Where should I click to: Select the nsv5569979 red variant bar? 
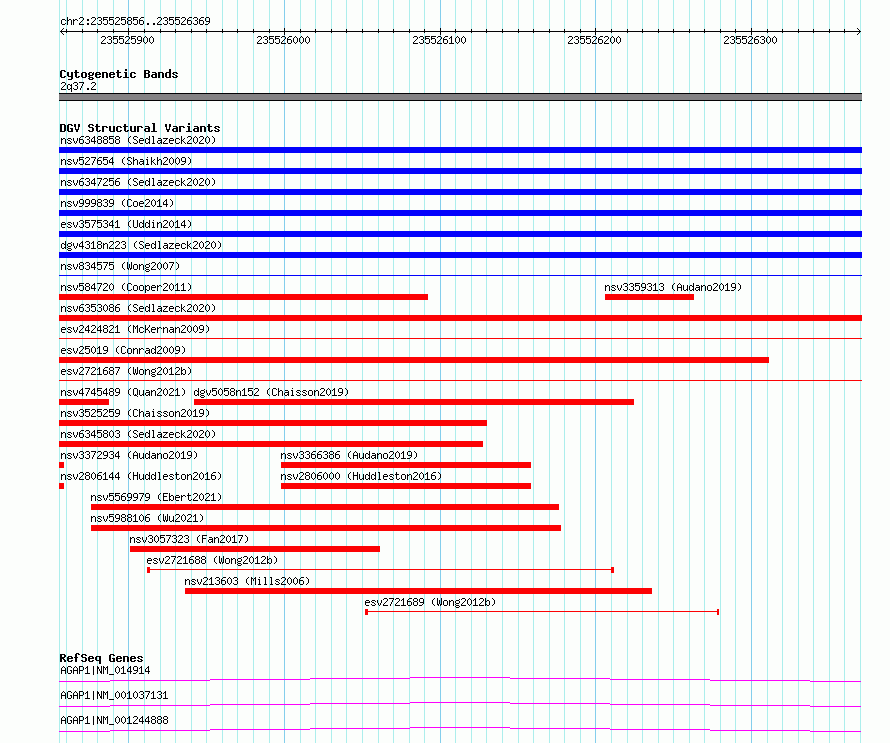pos(325,507)
